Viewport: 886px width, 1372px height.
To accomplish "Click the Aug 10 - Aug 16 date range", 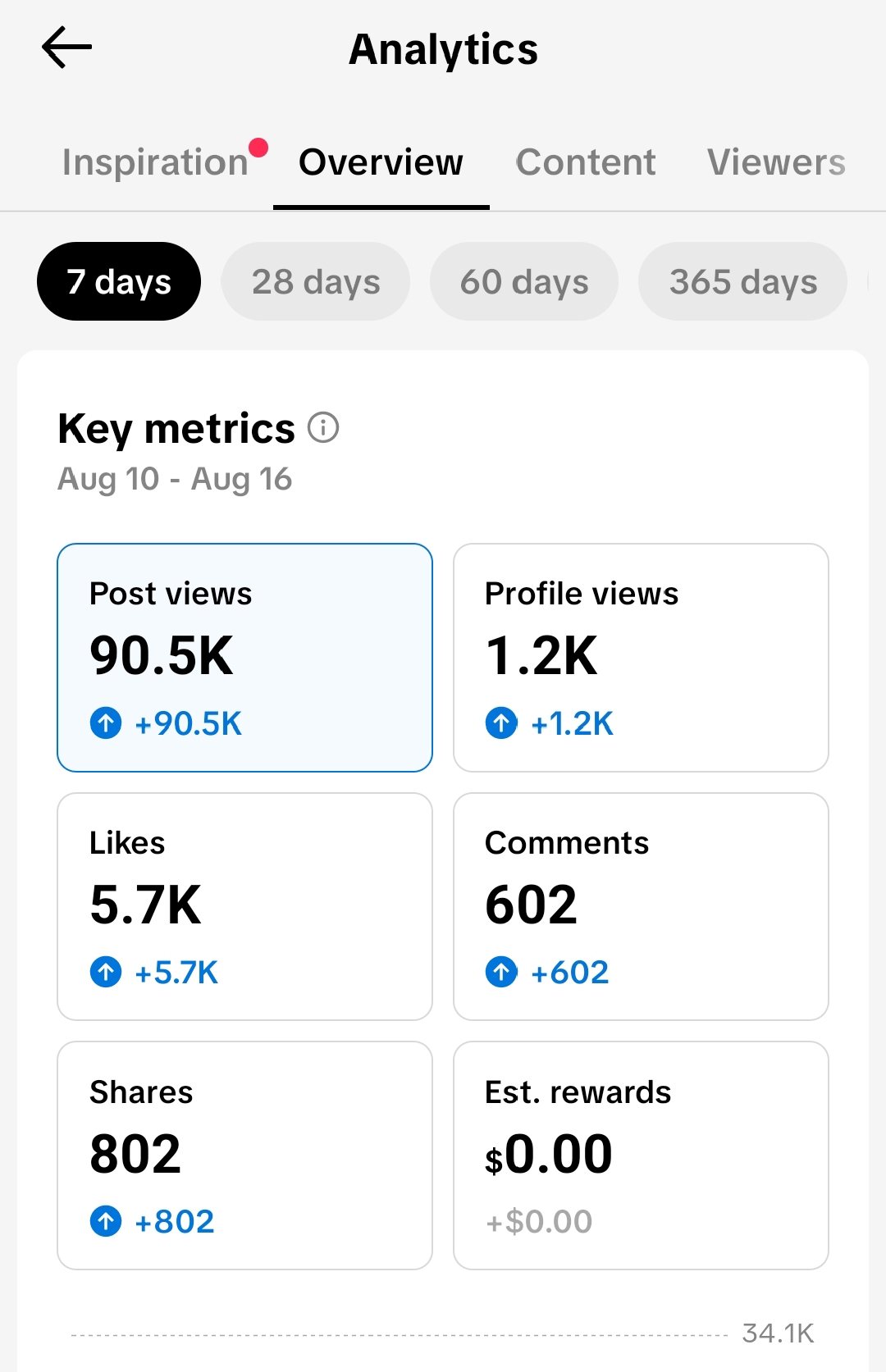I will [x=175, y=479].
